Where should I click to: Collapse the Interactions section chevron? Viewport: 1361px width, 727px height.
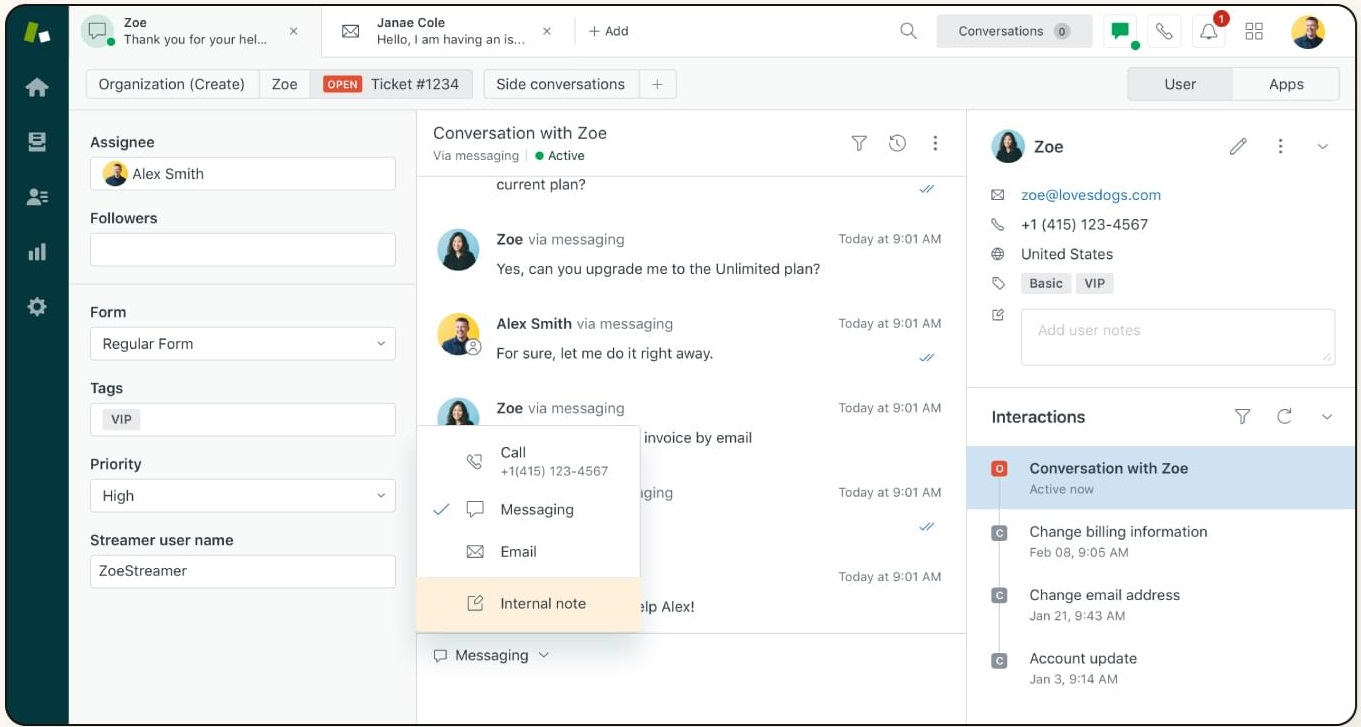click(x=1327, y=416)
